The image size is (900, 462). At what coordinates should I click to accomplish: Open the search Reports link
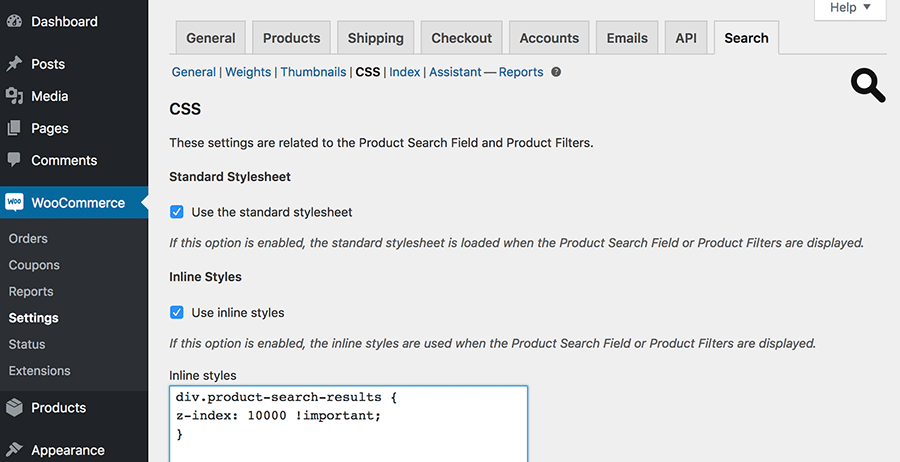[x=521, y=72]
